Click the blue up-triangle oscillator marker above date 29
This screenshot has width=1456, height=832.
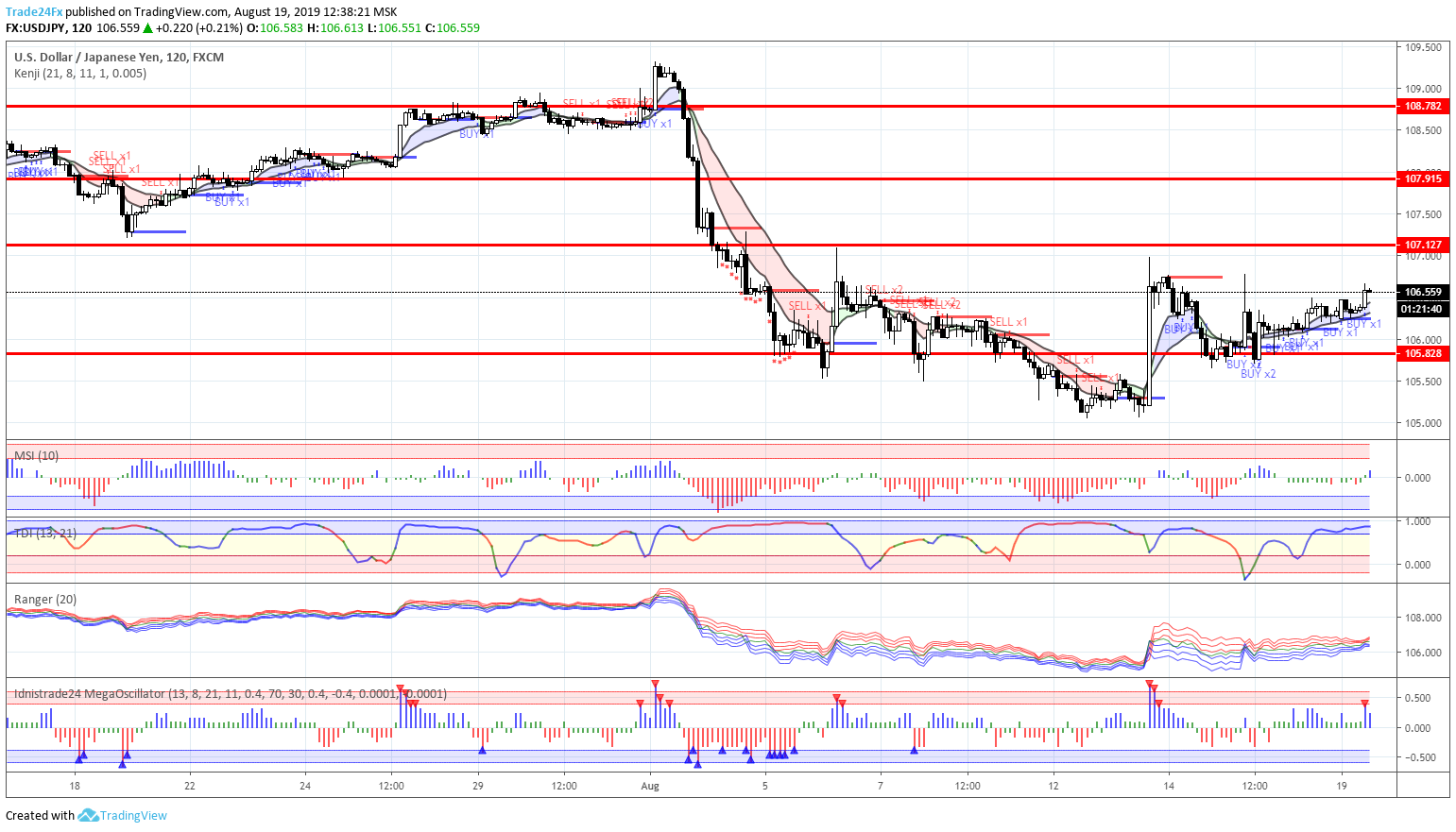click(483, 750)
